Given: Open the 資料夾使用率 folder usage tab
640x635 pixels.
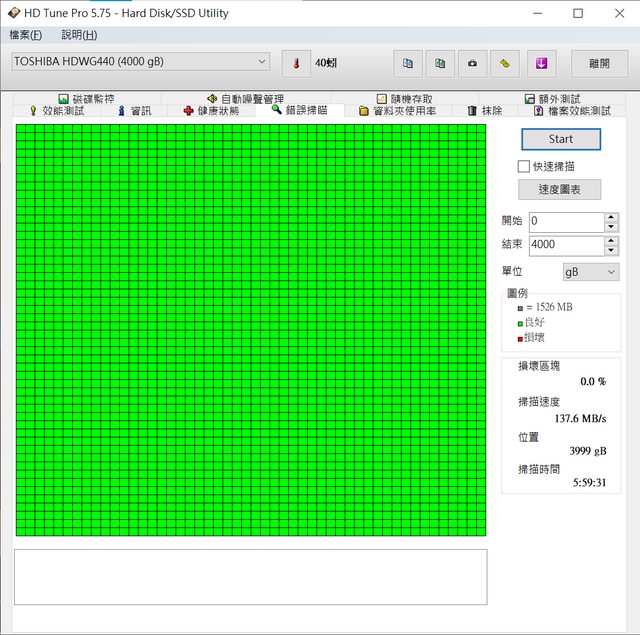Looking at the screenshot, I should 397,111.
